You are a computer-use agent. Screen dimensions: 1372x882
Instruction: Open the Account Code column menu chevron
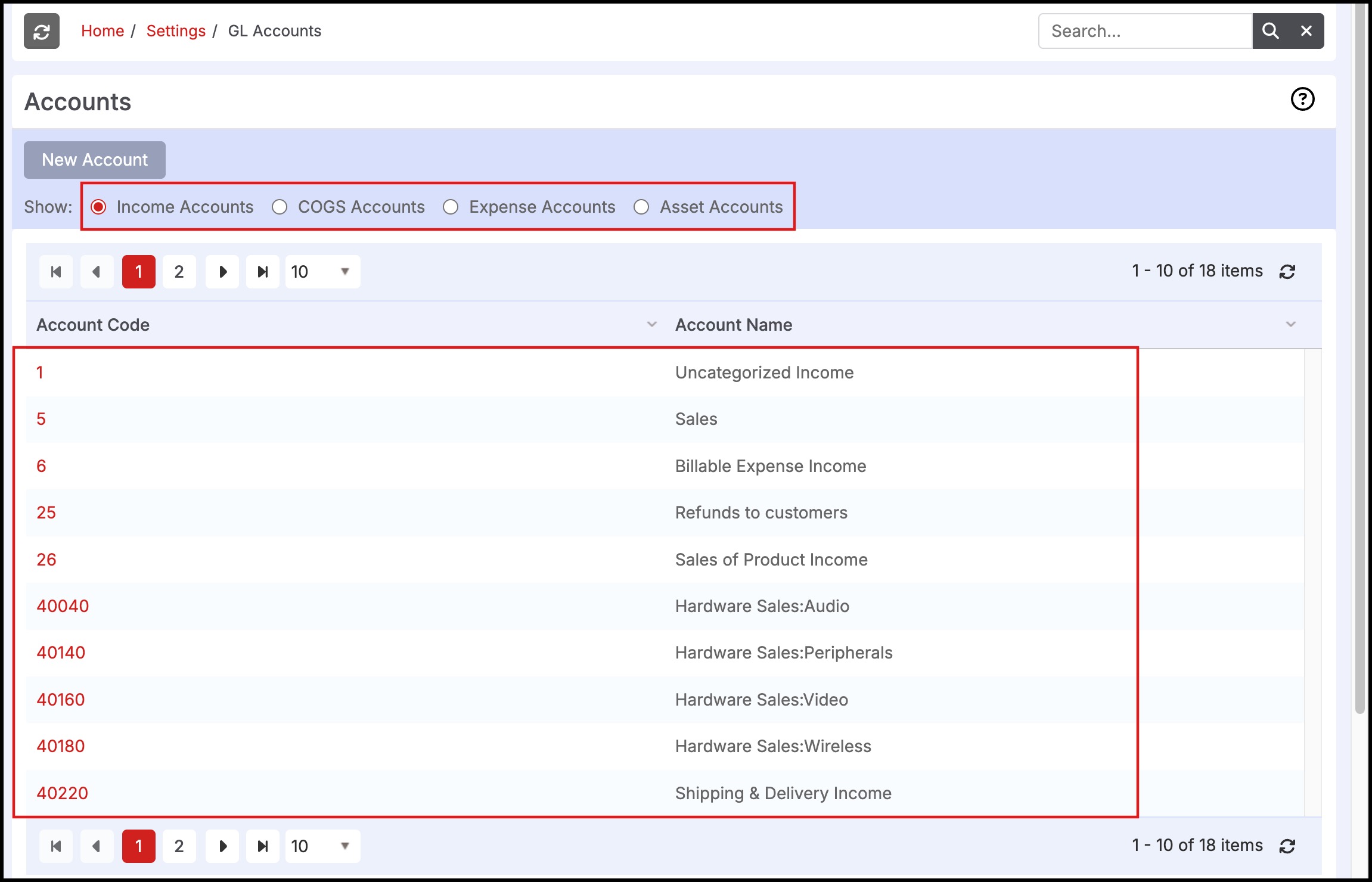(651, 324)
